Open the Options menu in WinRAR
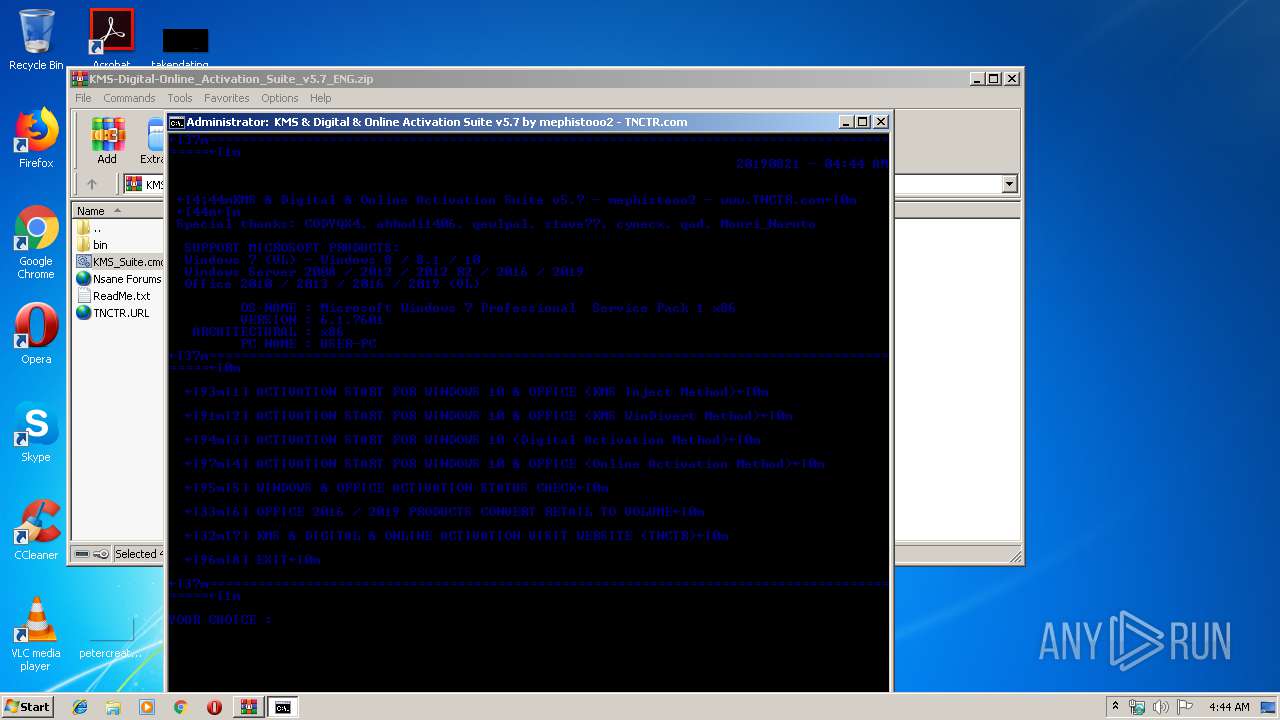 click(x=280, y=98)
